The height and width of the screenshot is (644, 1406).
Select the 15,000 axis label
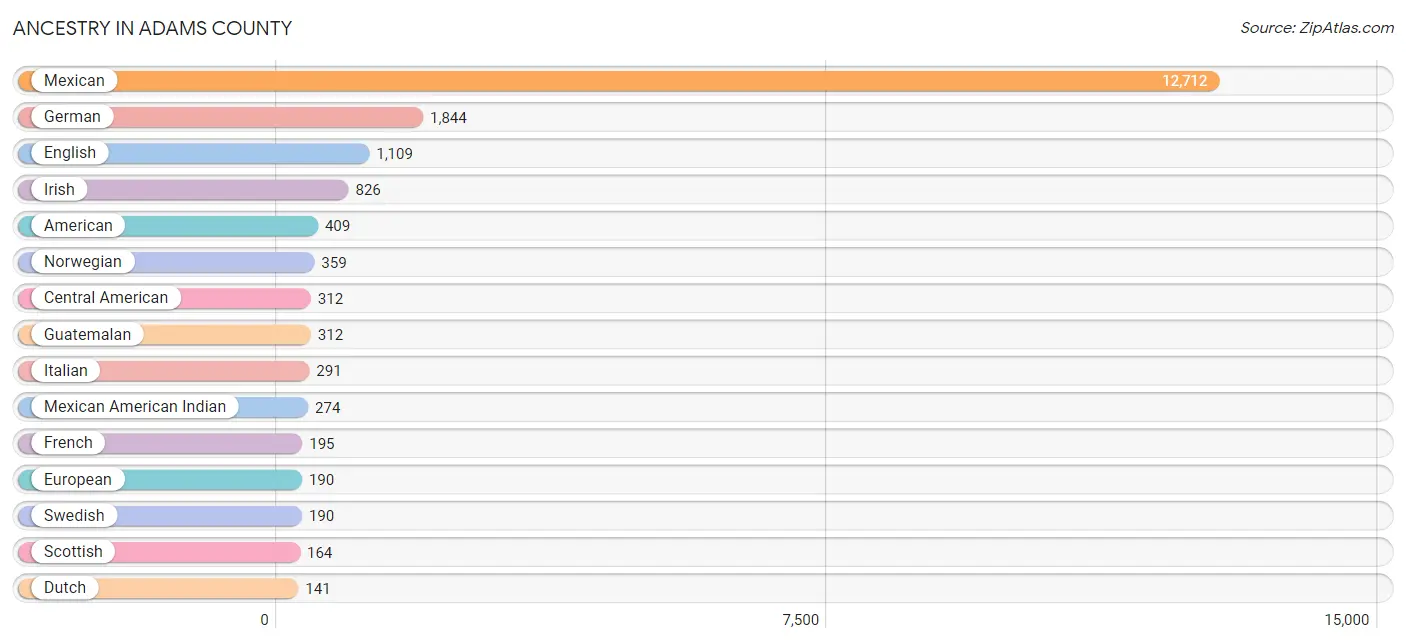pos(1346,620)
